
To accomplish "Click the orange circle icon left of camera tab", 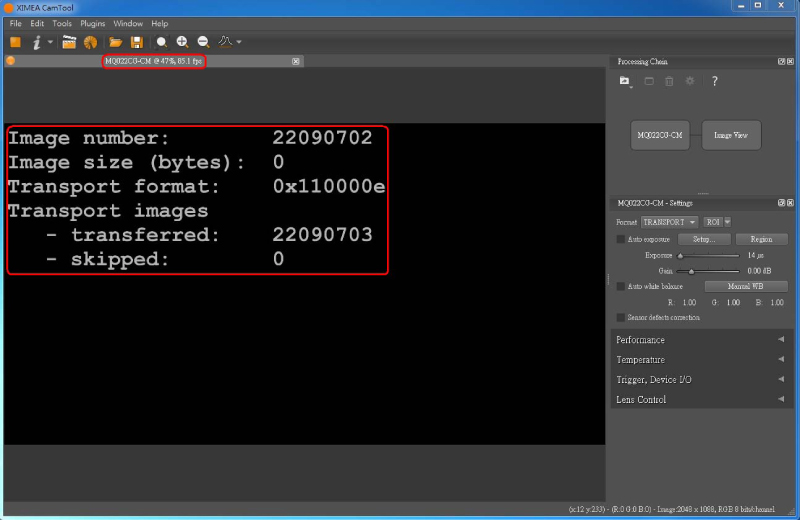I will pyautogui.click(x=11, y=61).
